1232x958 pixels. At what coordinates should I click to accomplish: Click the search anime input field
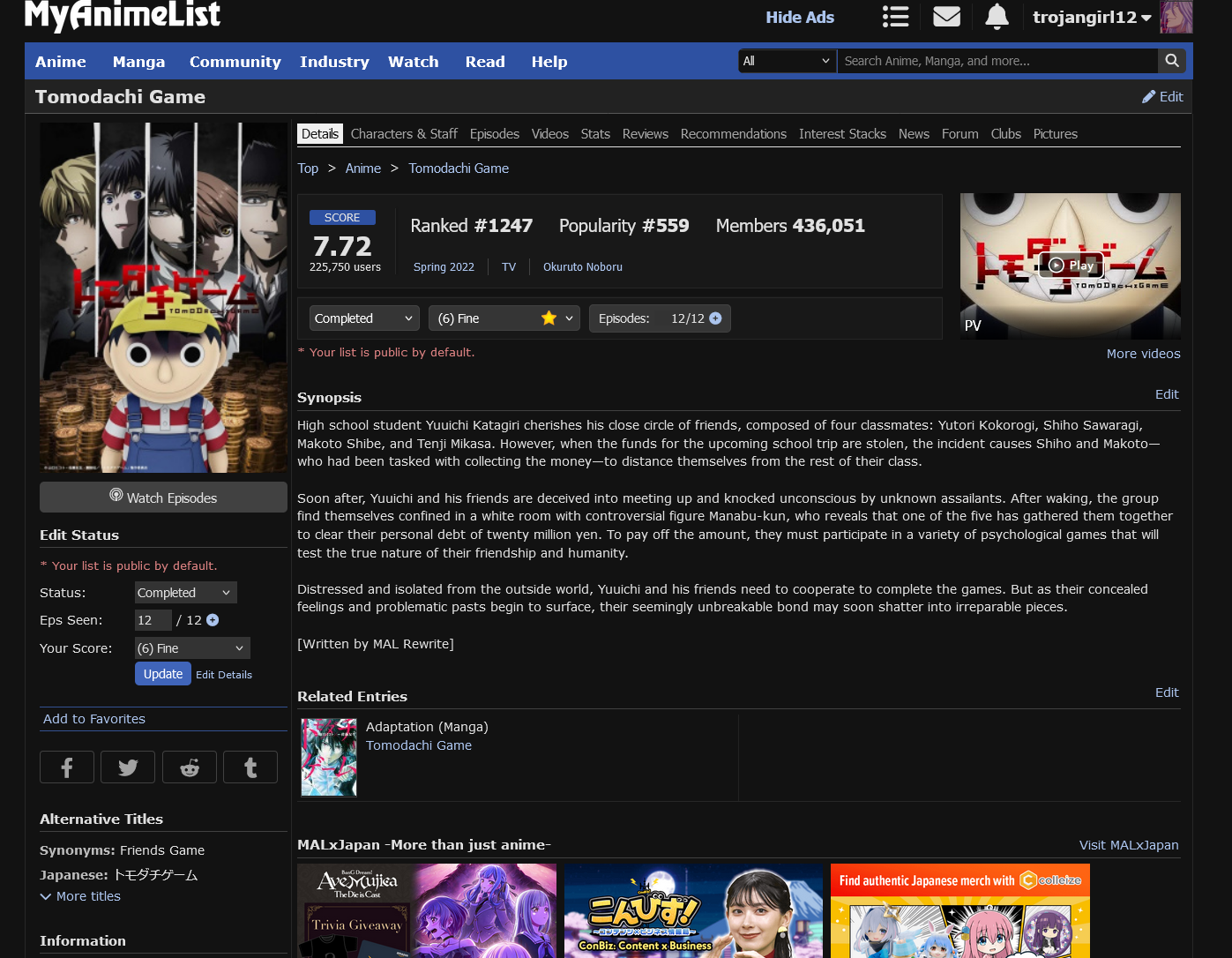pos(997,61)
